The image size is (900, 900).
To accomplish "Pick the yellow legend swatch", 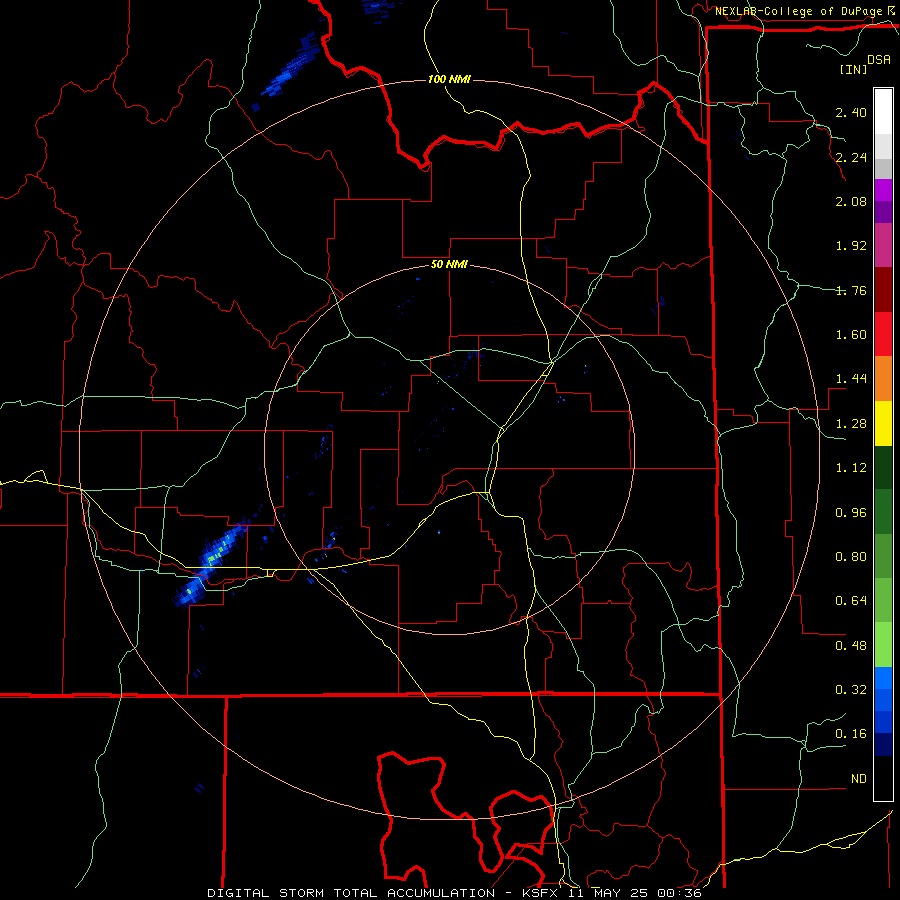I will coord(883,424).
